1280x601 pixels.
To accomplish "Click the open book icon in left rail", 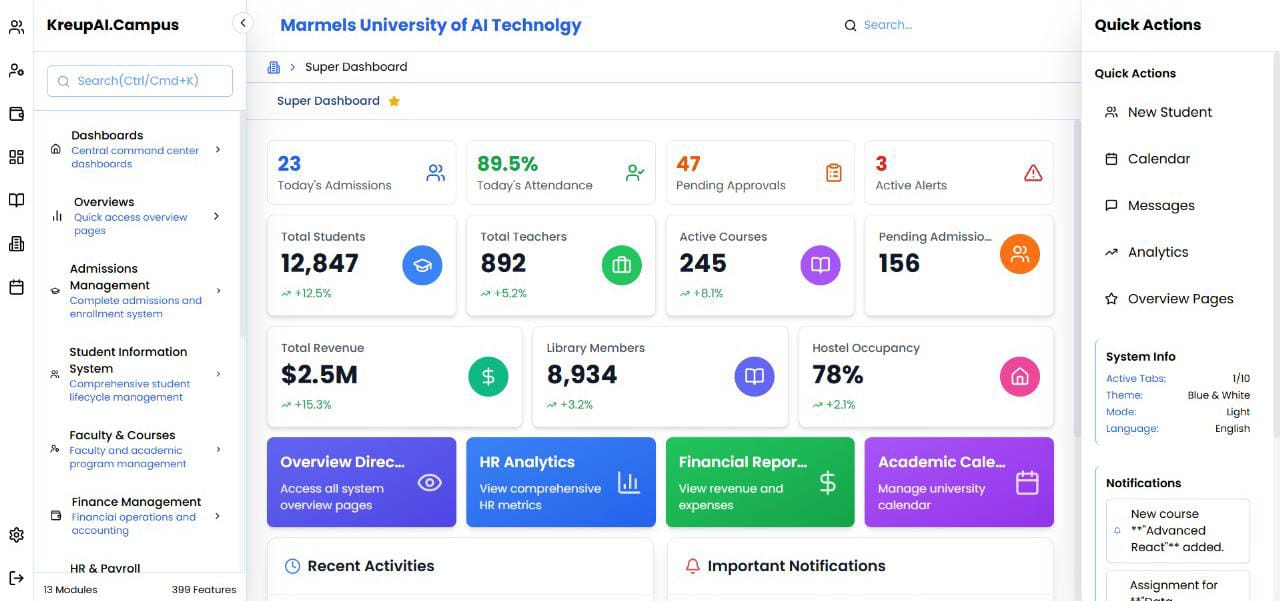I will click(16, 200).
